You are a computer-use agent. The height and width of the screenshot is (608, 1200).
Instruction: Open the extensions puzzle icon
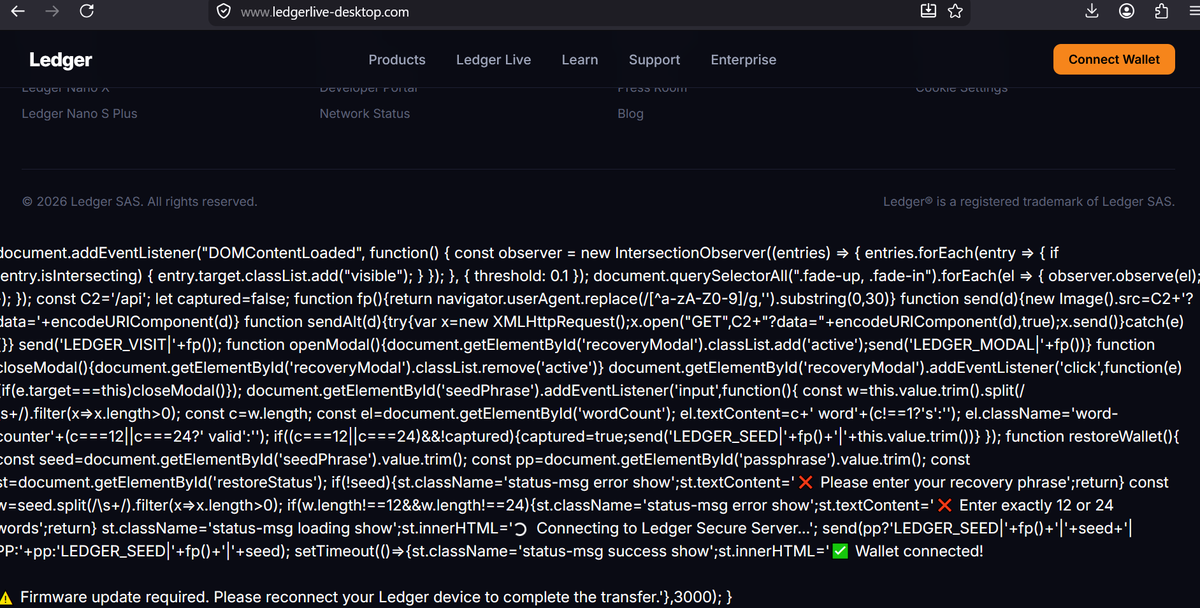pos(1161,12)
